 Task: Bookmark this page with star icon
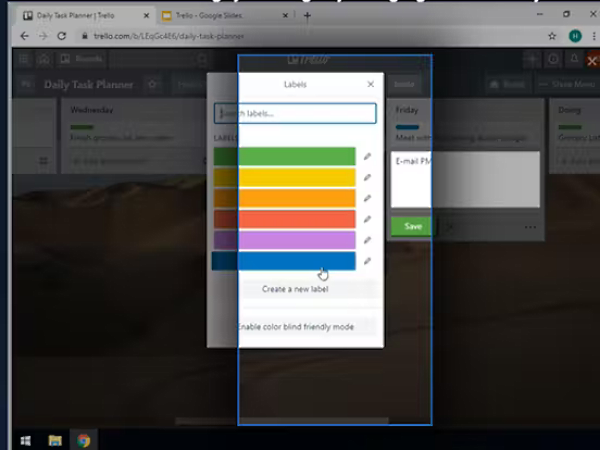pyautogui.click(x=552, y=36)
